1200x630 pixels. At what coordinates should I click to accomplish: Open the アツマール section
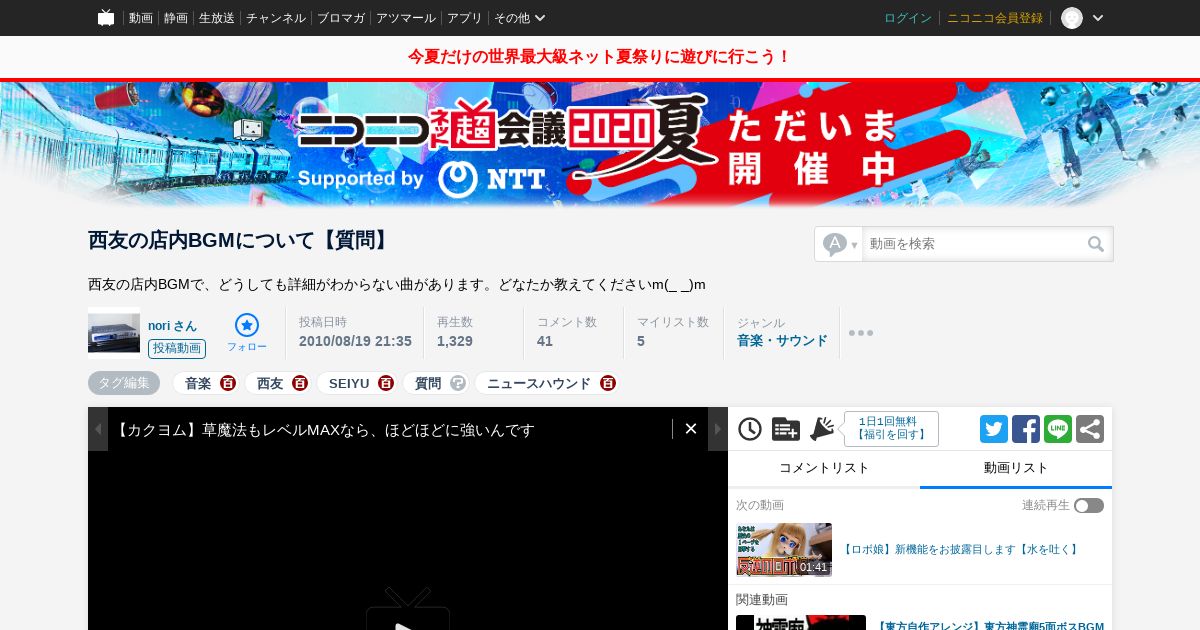point(406,18)
